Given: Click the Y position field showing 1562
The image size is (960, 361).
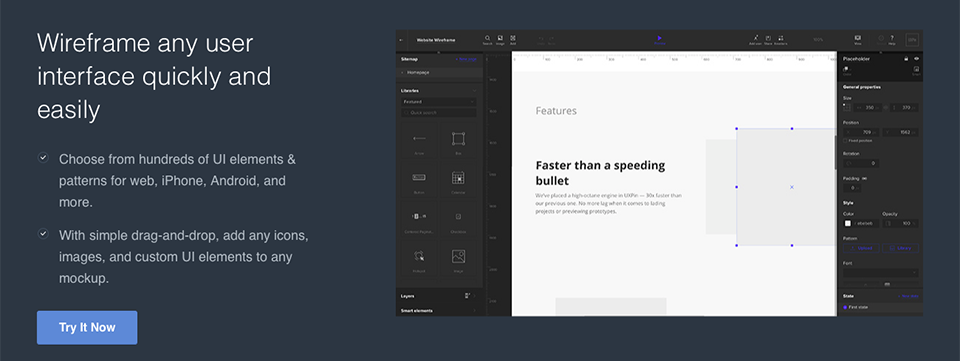Looking at the screenshot, I should click(900, 132).
